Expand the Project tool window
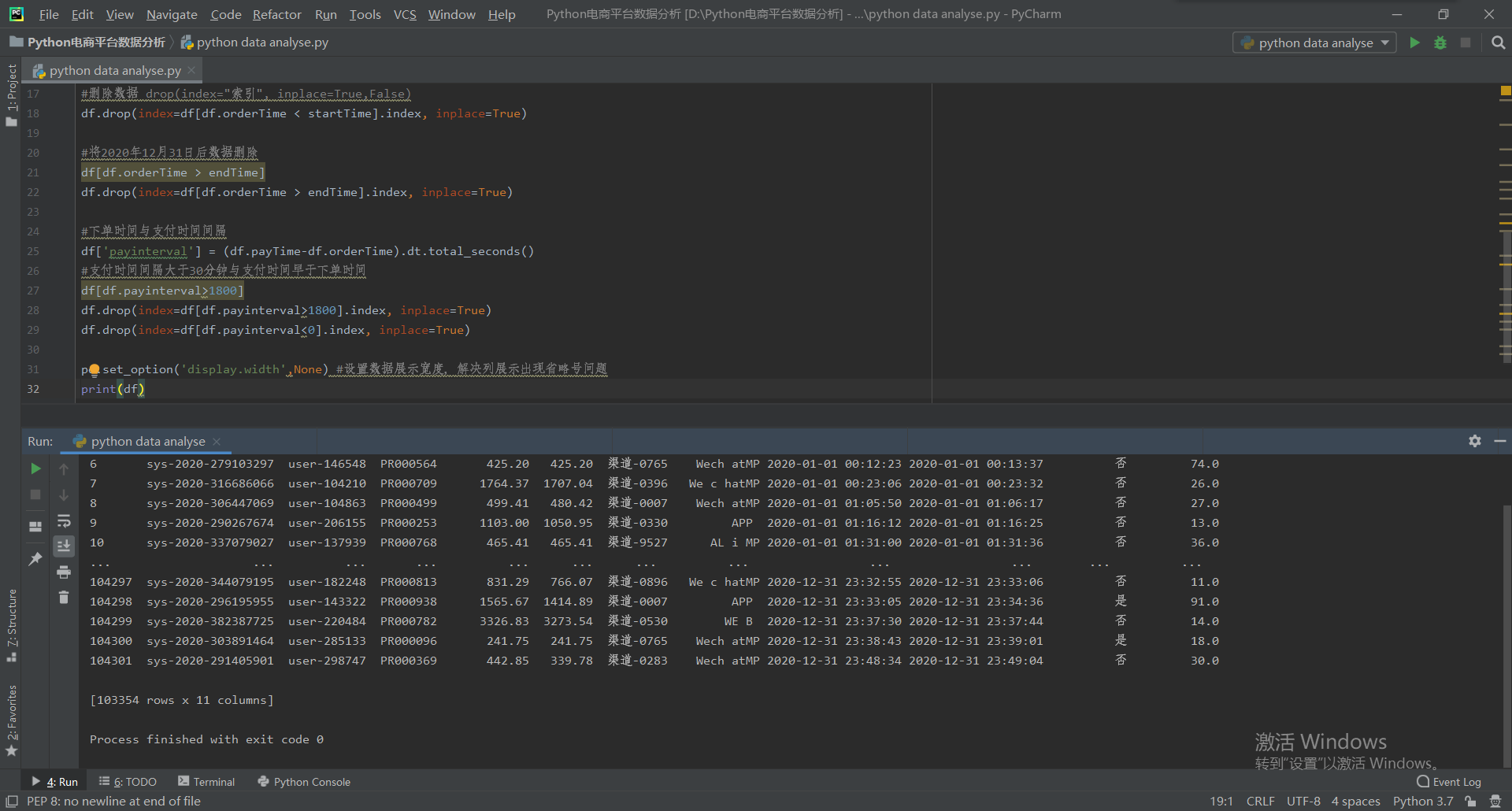Screen dimensions: 1512x811 point(11,94)
